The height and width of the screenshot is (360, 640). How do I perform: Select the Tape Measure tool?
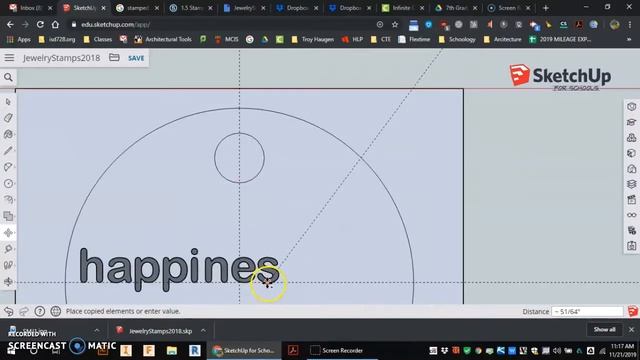[8, 249]
